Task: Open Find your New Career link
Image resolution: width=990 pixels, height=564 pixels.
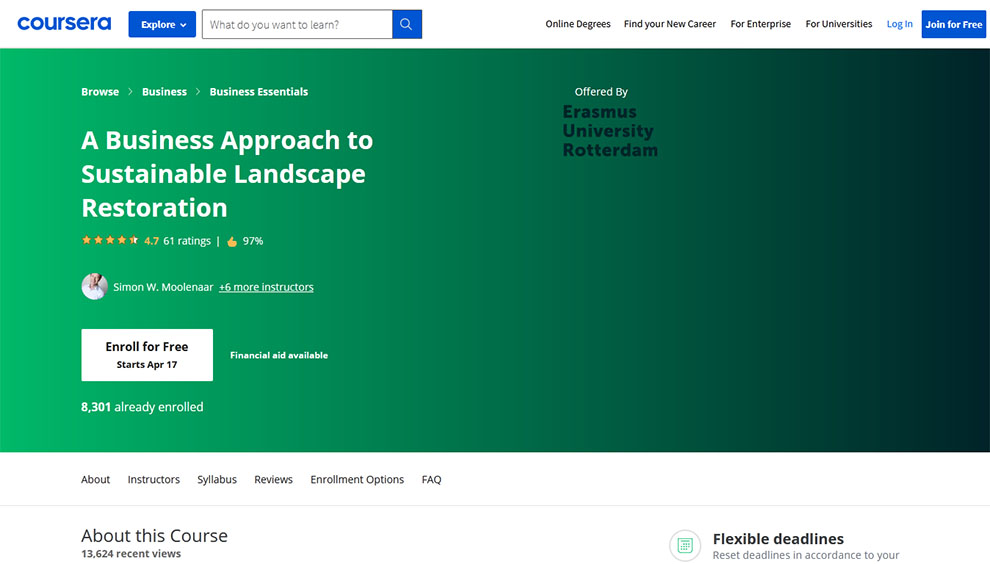Action: pyautogui.click(x=669, y=24)
